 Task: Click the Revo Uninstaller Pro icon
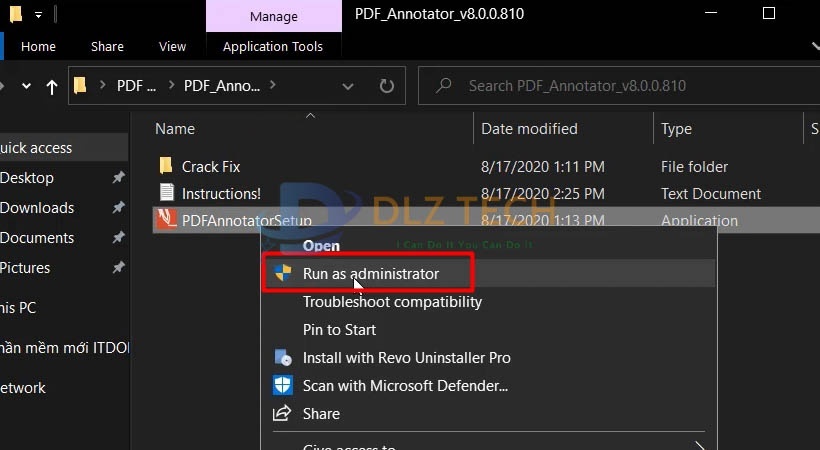pos(283,357)
